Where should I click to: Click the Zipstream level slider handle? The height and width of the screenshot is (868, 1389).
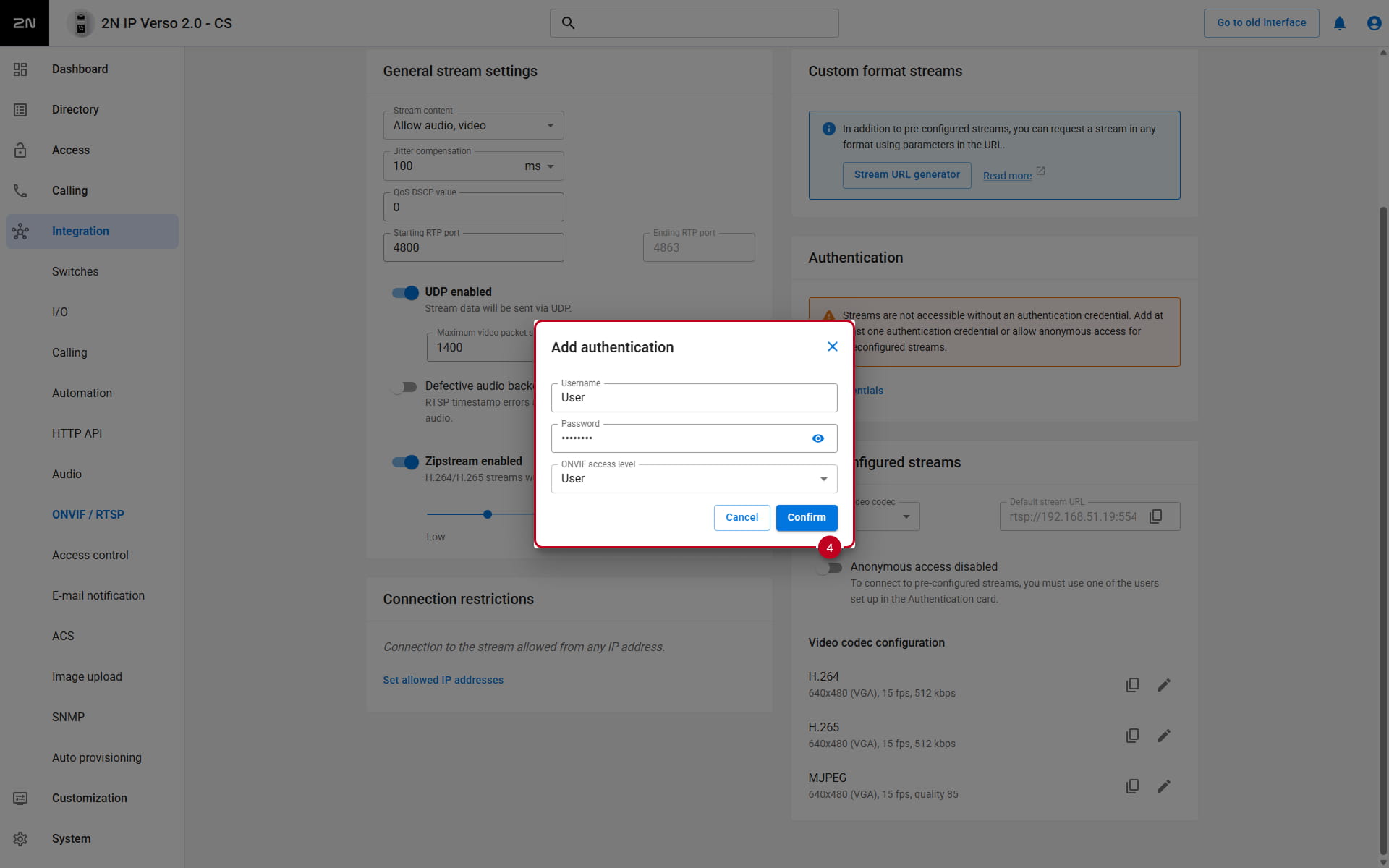coord(488,515)
